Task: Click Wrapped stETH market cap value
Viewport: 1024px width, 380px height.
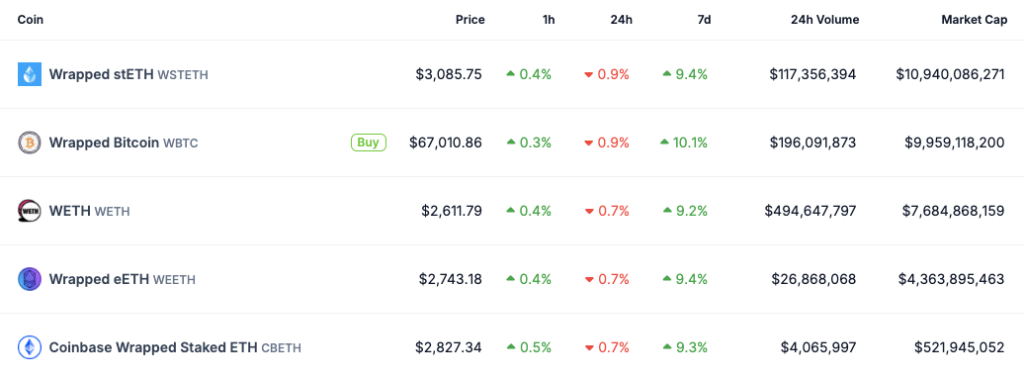Action: [950, 74]
